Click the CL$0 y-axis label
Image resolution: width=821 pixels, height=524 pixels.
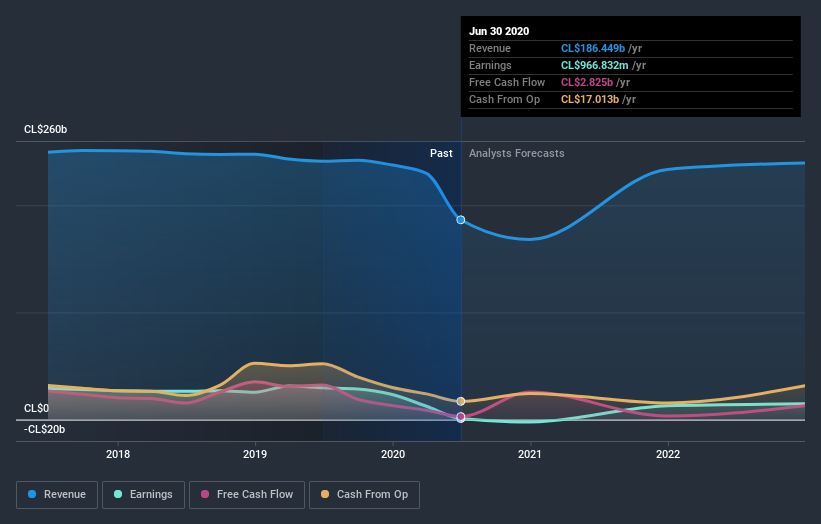point(36,408)
